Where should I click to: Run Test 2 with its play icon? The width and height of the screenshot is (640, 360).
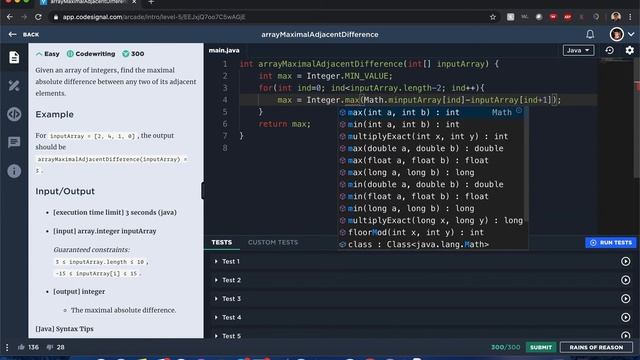tap(626, 280)
